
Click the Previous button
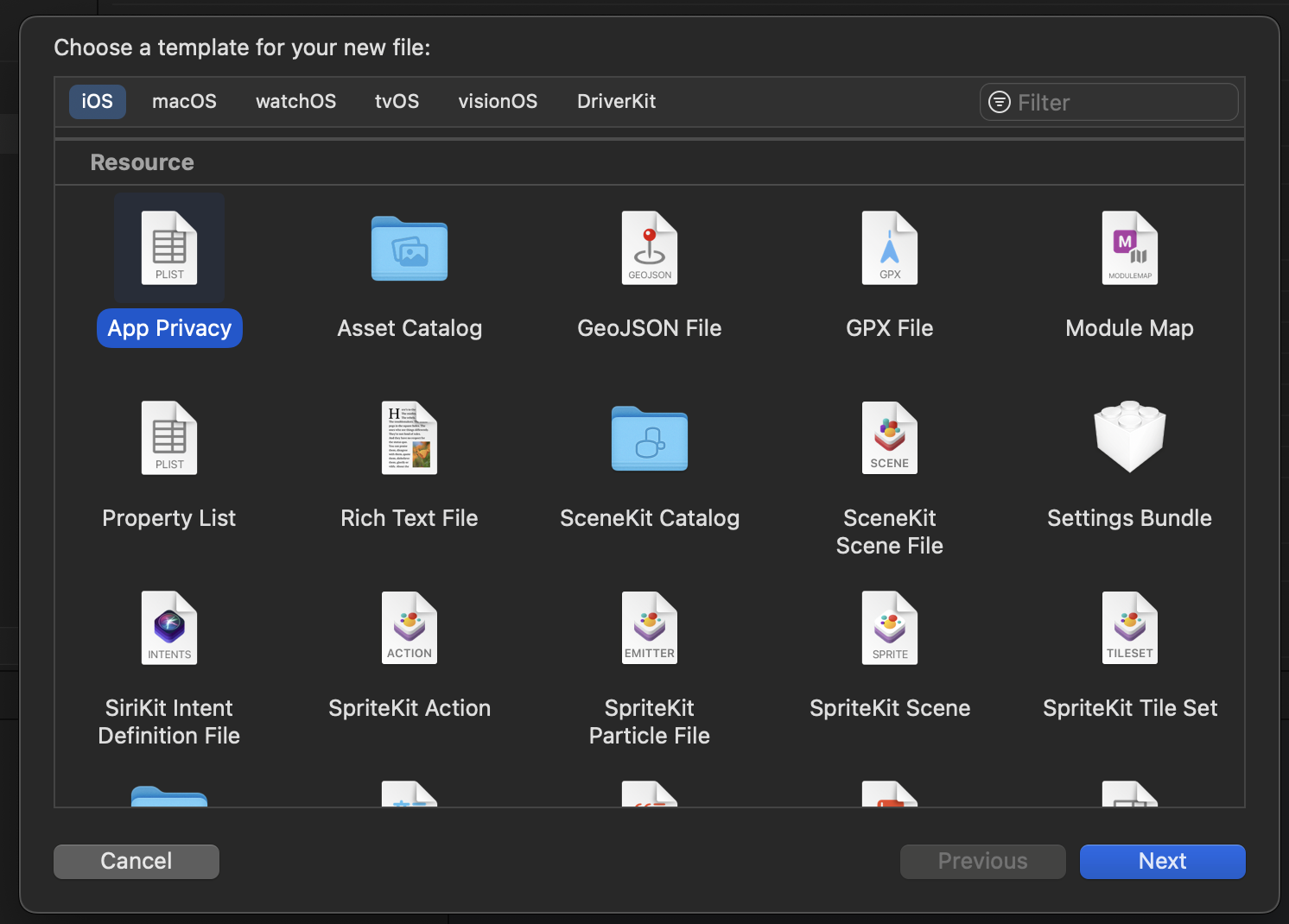pyautogui.click(x=983, y=862)
